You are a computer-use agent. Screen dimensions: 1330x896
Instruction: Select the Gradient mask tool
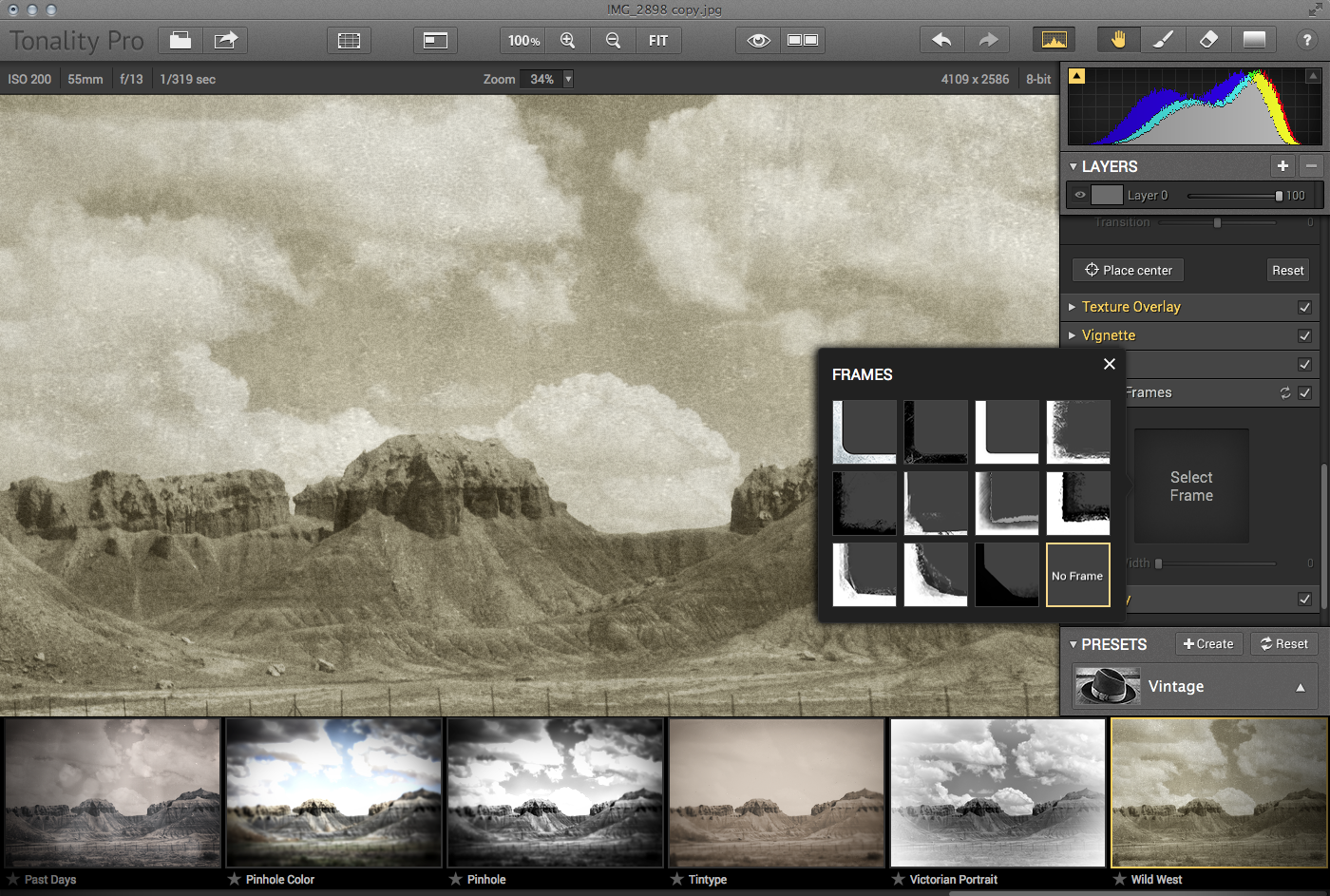[1254, 40]
